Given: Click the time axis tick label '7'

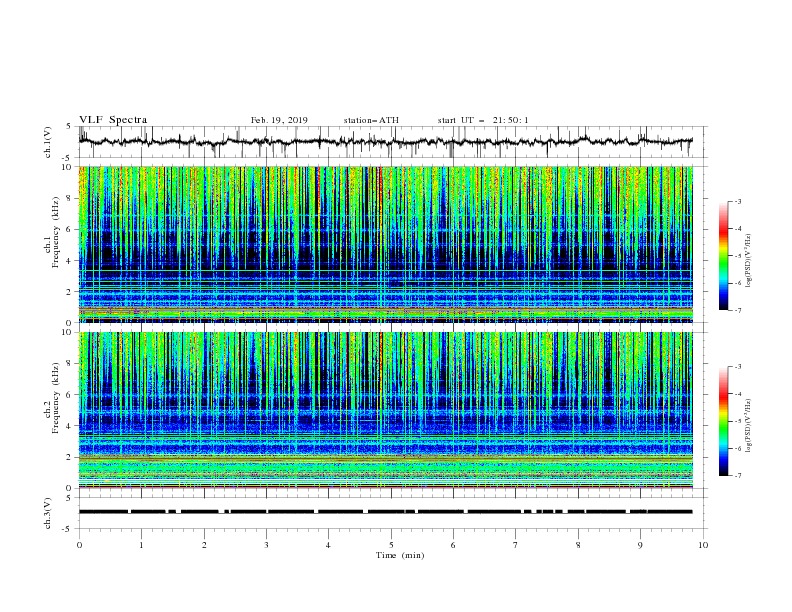Looking at the screenshot, I should (x=516, y=545).
